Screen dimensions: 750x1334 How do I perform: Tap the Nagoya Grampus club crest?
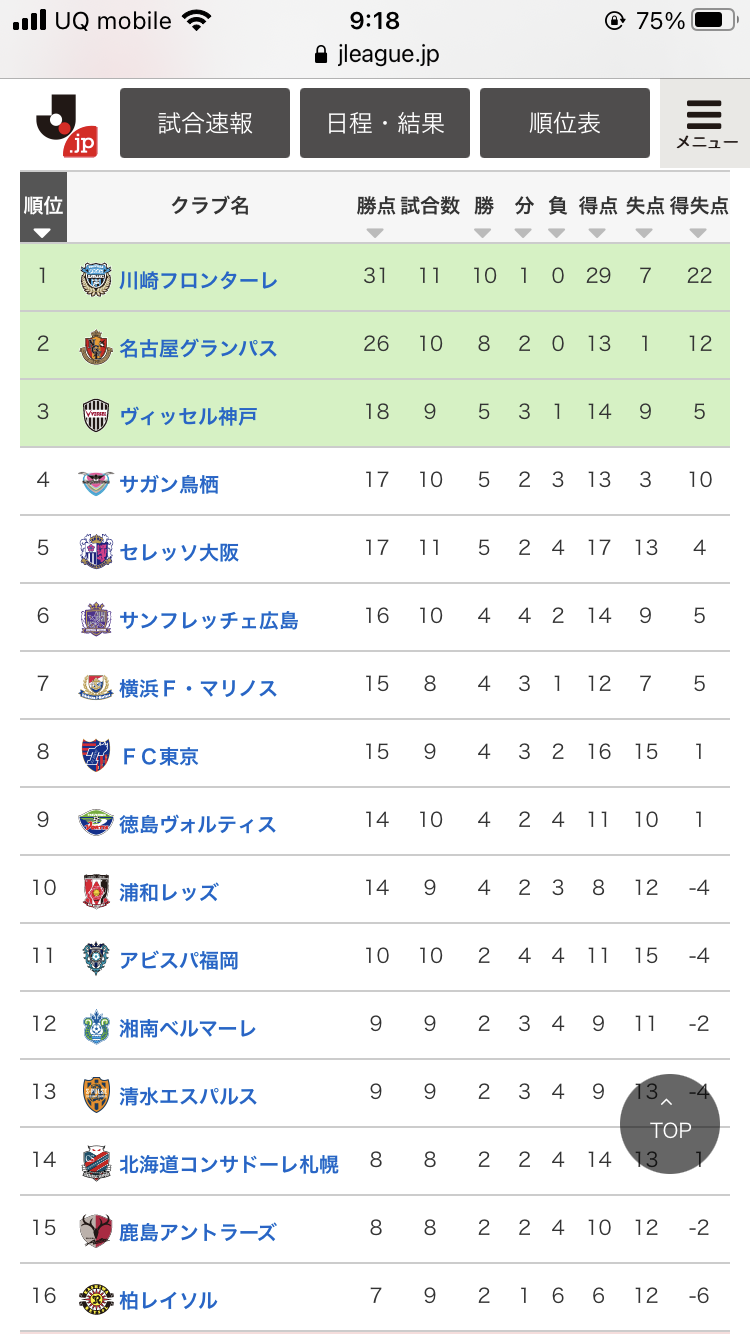[96, 347]
